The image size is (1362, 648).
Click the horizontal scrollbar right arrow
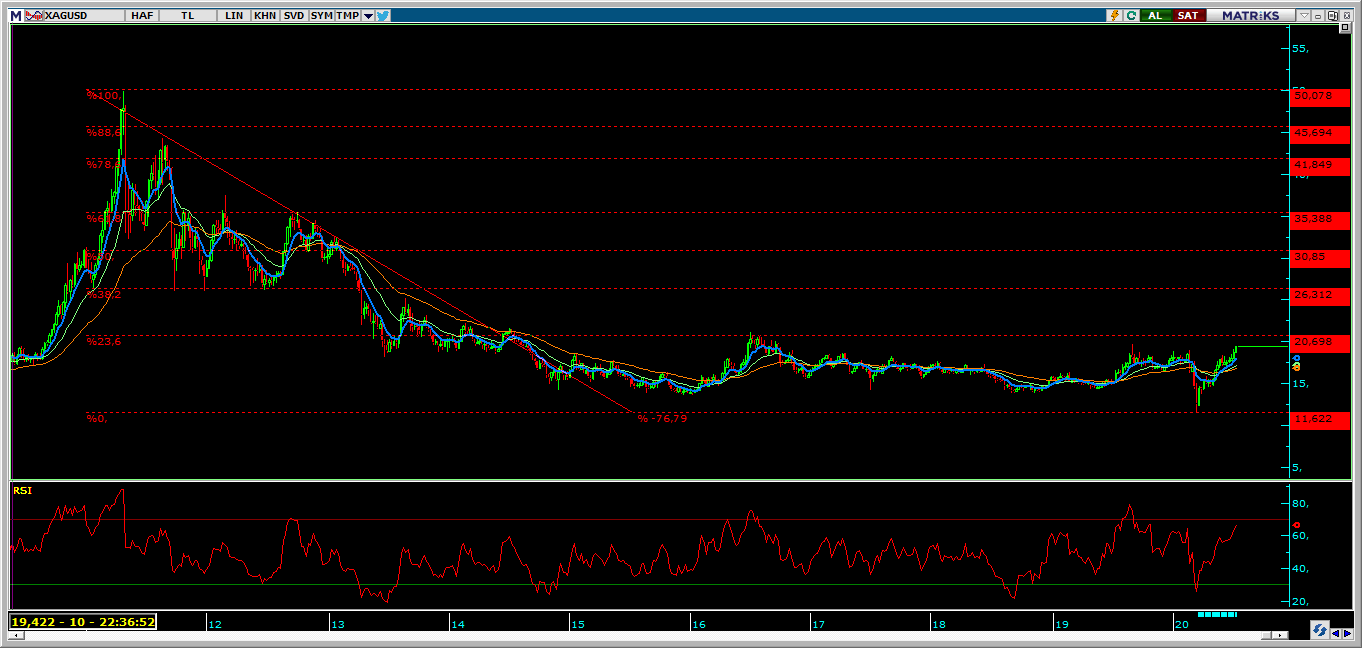(x=1280, y=635)
